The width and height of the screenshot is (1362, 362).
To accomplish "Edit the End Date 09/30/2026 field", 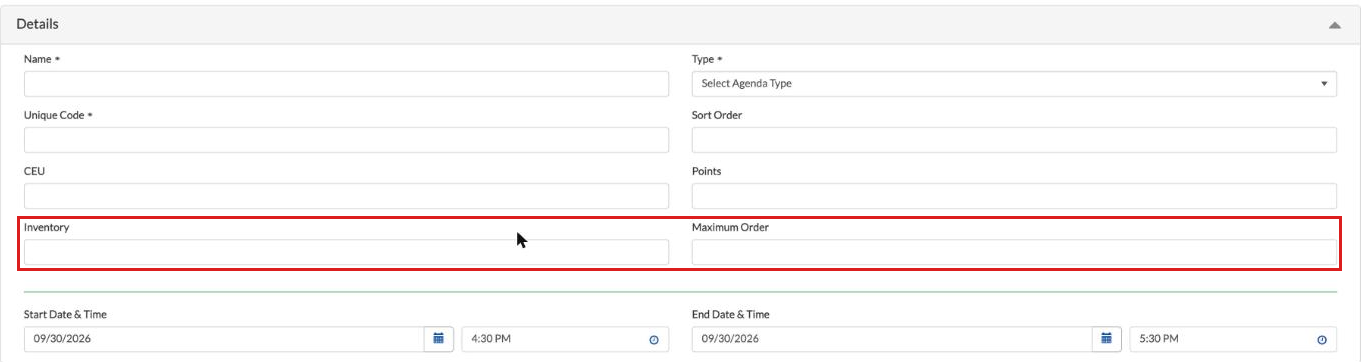I will click(892, 339).
